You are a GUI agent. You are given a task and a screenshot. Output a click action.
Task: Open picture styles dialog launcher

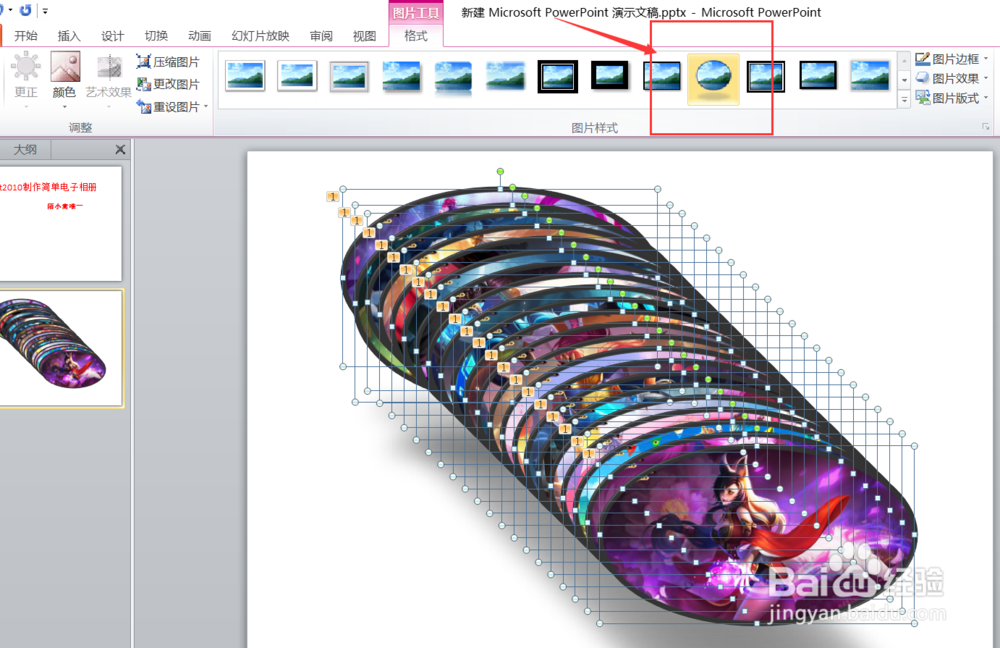(x=985, y=128)
